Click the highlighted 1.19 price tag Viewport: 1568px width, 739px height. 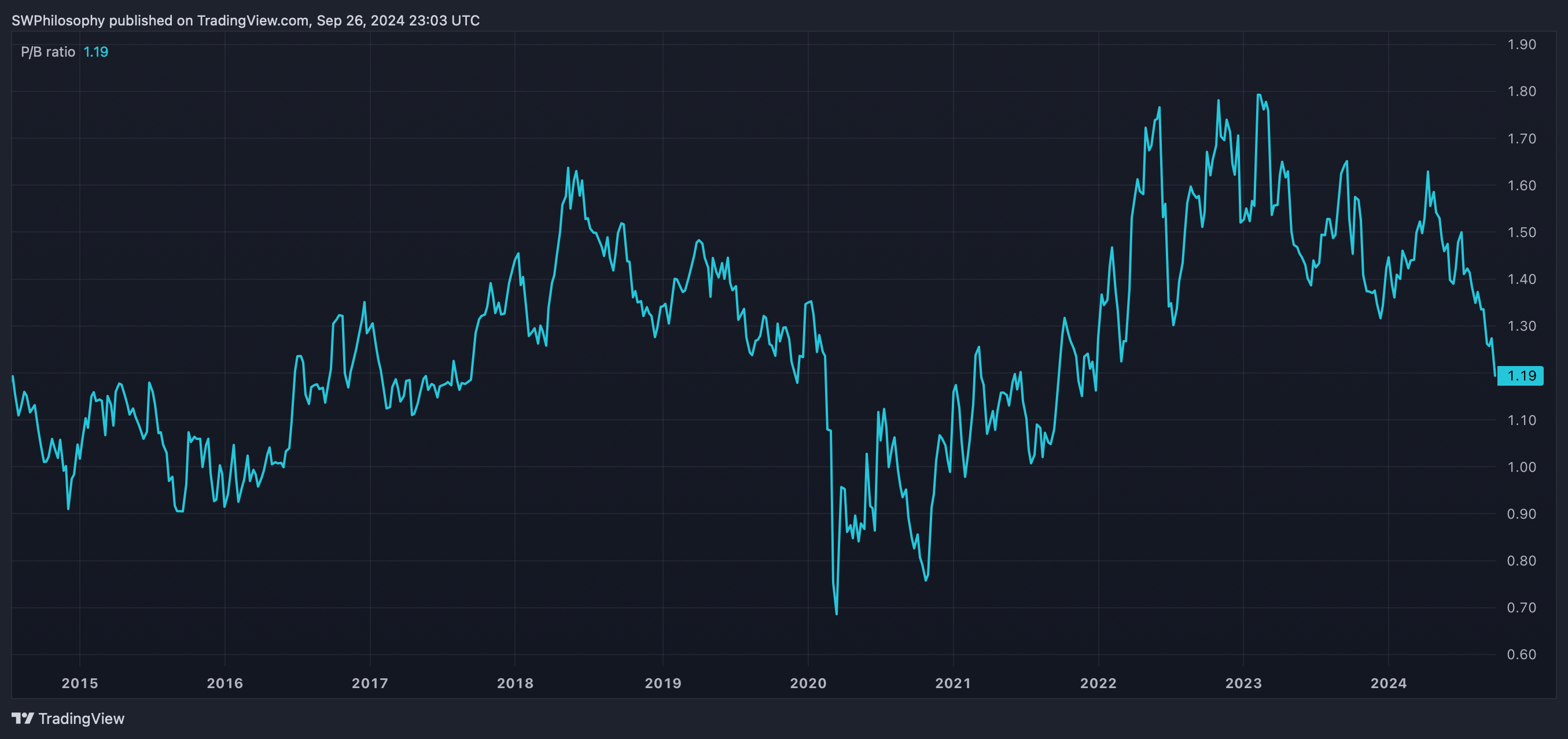tap(1520, 376)
